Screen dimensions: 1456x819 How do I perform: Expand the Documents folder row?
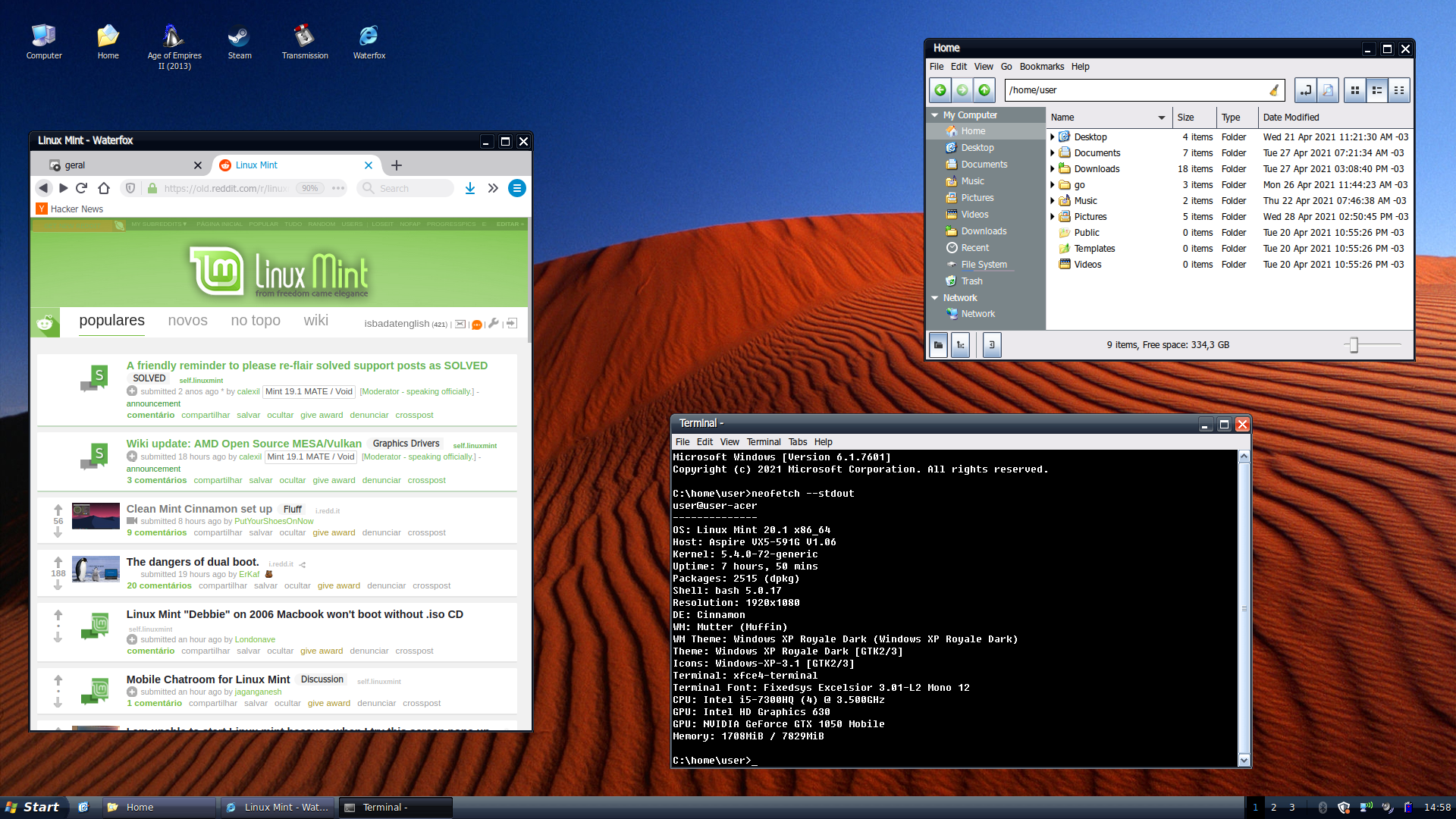click(x=1052, y=153)
